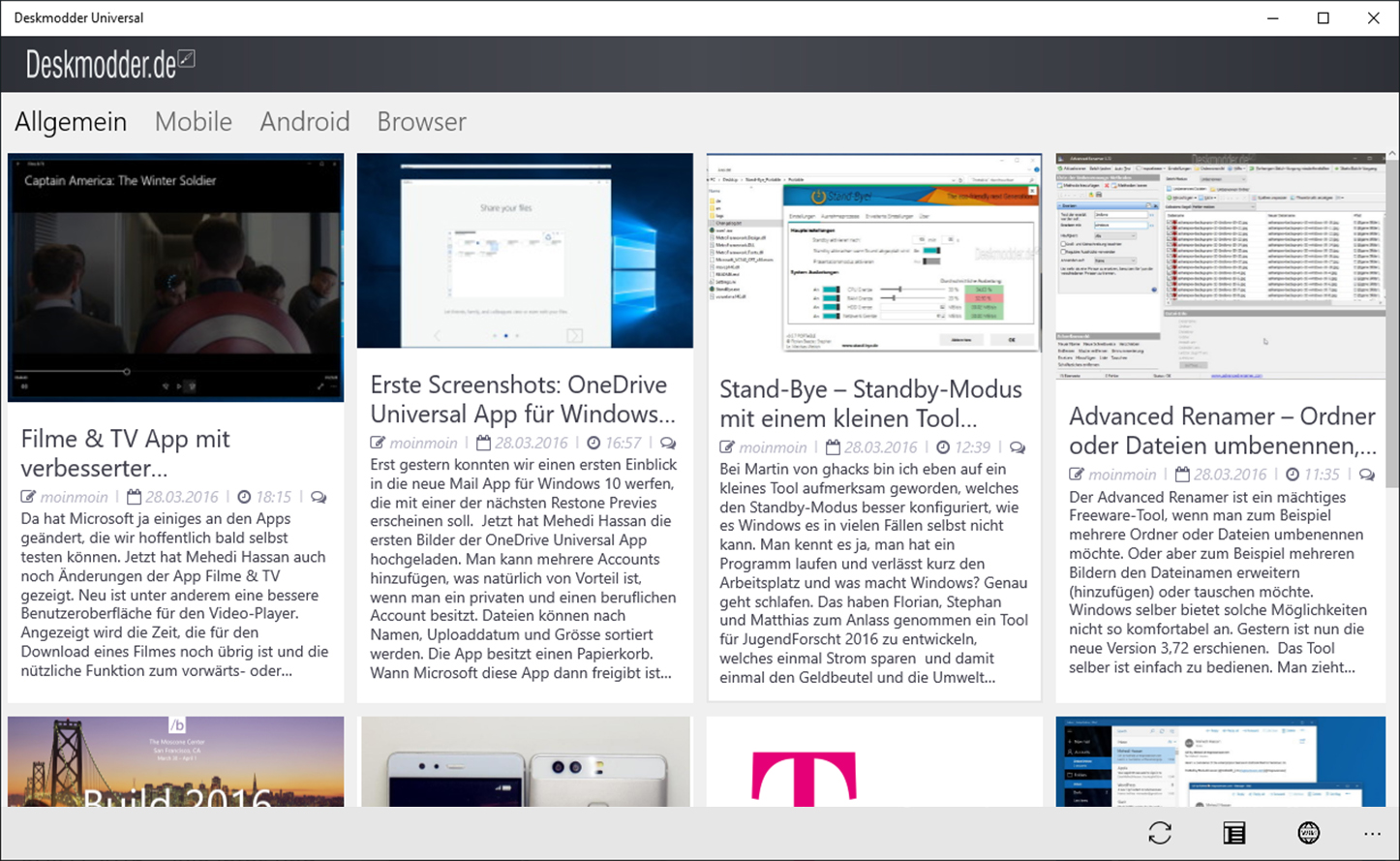
Task: Click author edit icon on Stand-Bye article
Action: tap(727, 447)
